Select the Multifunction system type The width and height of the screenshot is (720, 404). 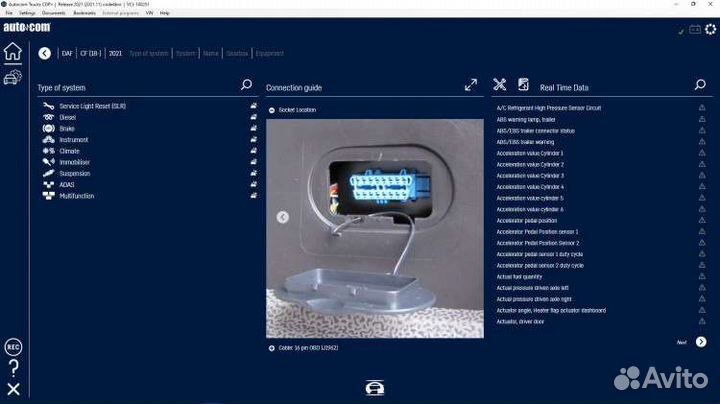tap(77, 196)
